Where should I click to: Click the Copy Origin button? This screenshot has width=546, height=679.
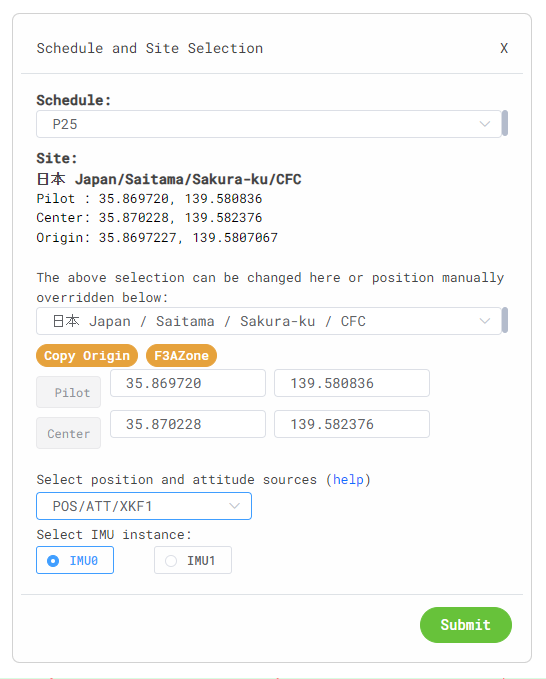point(87,356)
